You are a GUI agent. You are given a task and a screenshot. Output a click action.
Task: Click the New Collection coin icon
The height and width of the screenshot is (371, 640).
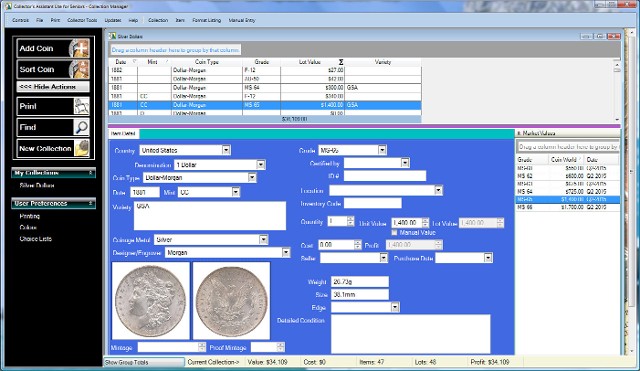click(x=82, y=149)
